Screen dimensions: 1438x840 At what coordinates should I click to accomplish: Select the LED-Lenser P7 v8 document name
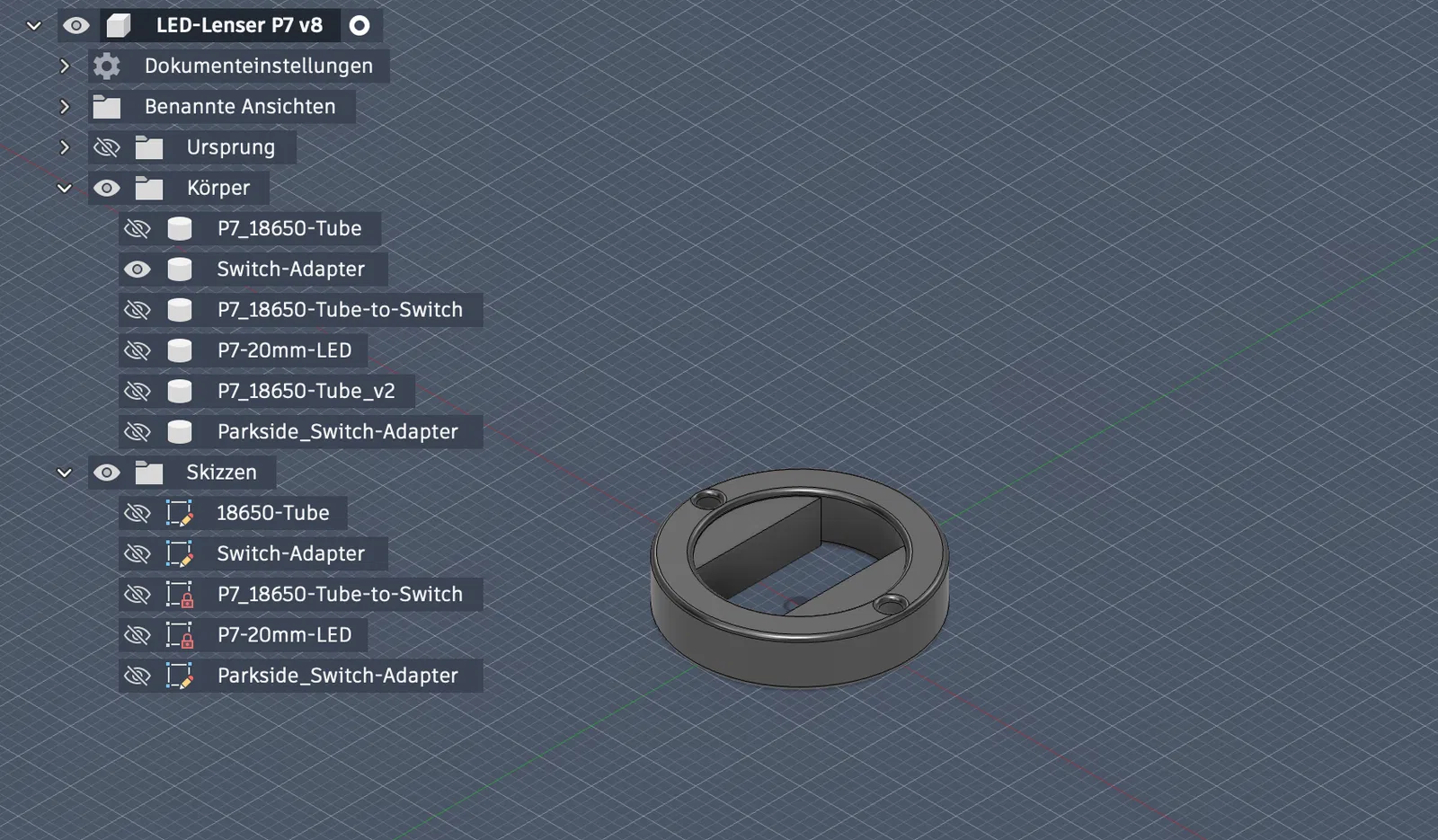[x=239, y=25]
